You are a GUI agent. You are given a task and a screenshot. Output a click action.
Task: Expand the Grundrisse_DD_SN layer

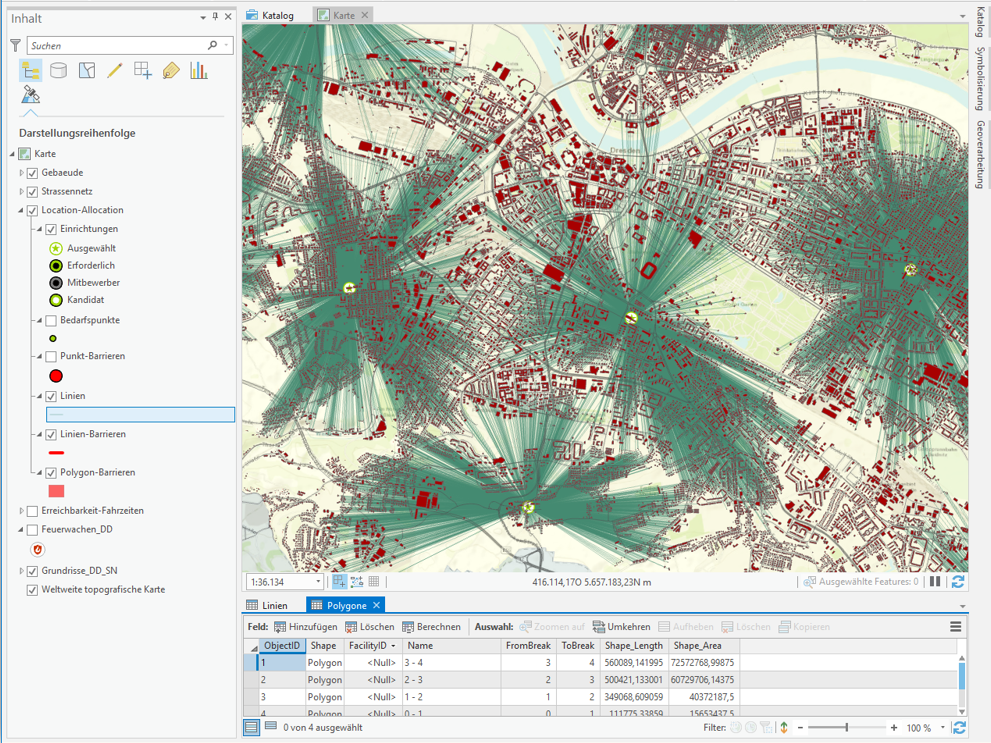pyautogui.click(x=21, y=571)
